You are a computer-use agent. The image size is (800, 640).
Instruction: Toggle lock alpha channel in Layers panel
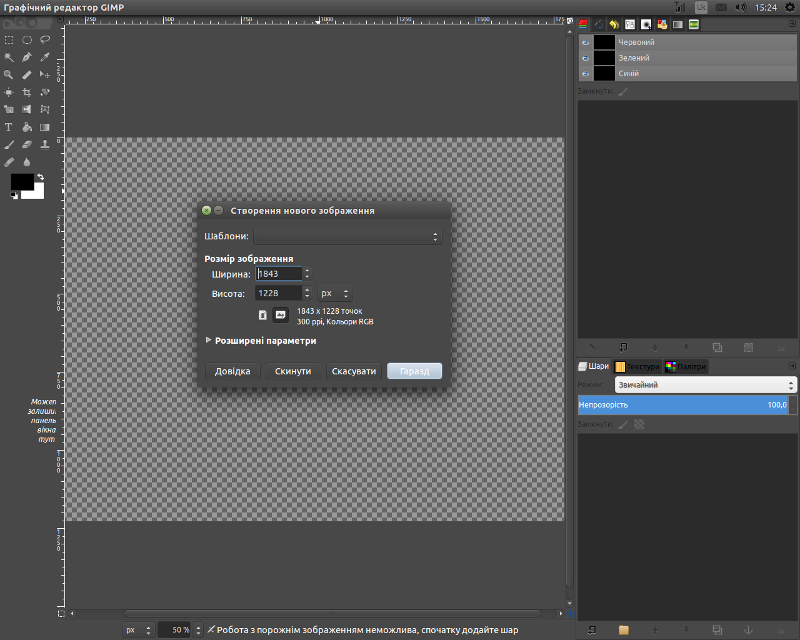pos(639,424)
